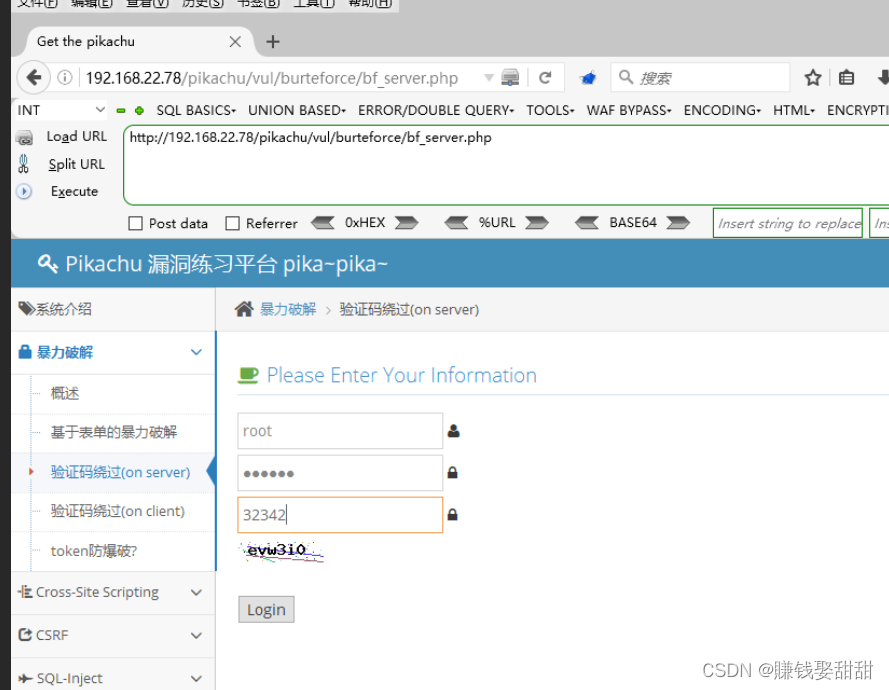Reload the page with refresh icon
This screenshot has height=690, width=889.
(545, 78)
